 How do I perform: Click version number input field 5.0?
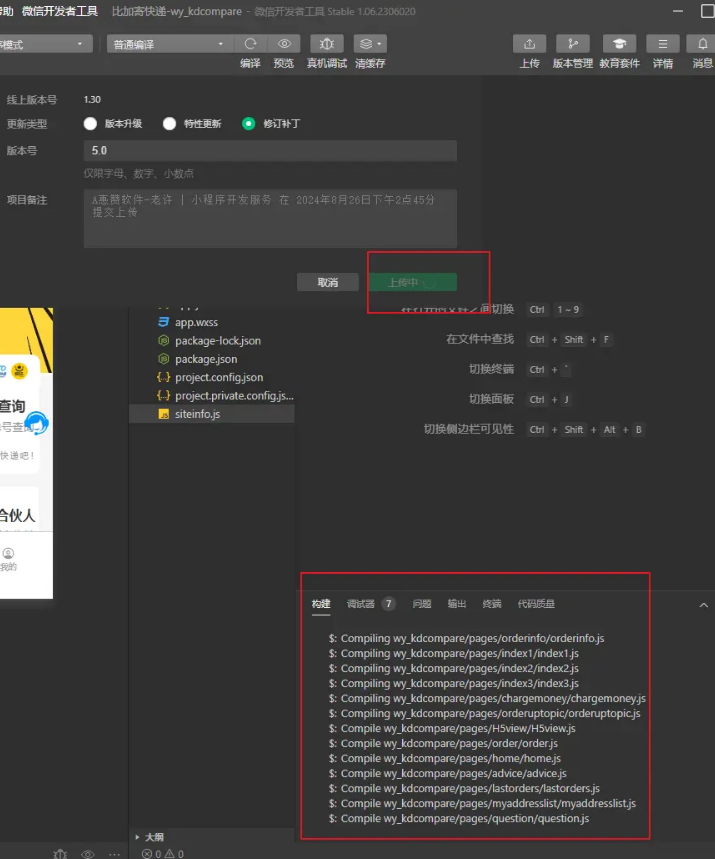point(270,151)
